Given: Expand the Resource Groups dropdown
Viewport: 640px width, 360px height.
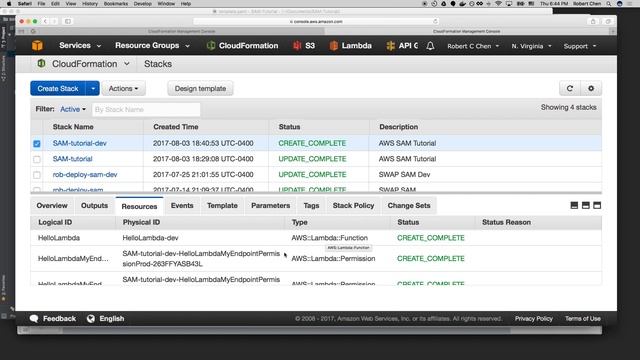Looking at the screenshot, I should point(152,46).
